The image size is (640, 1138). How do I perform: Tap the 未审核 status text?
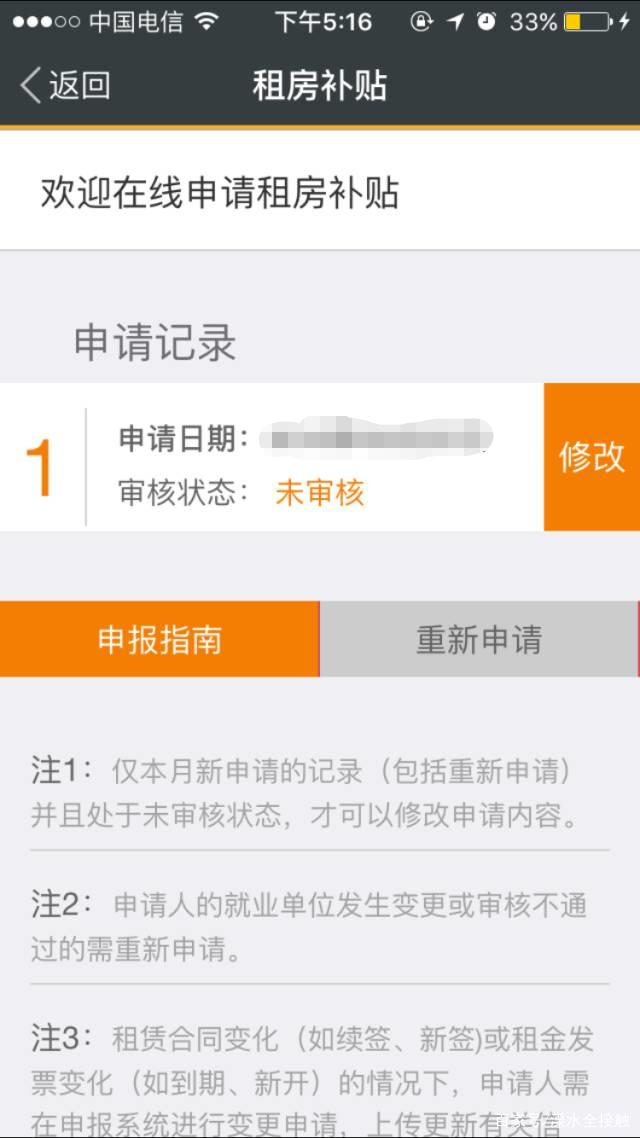(x=319, y=494)
